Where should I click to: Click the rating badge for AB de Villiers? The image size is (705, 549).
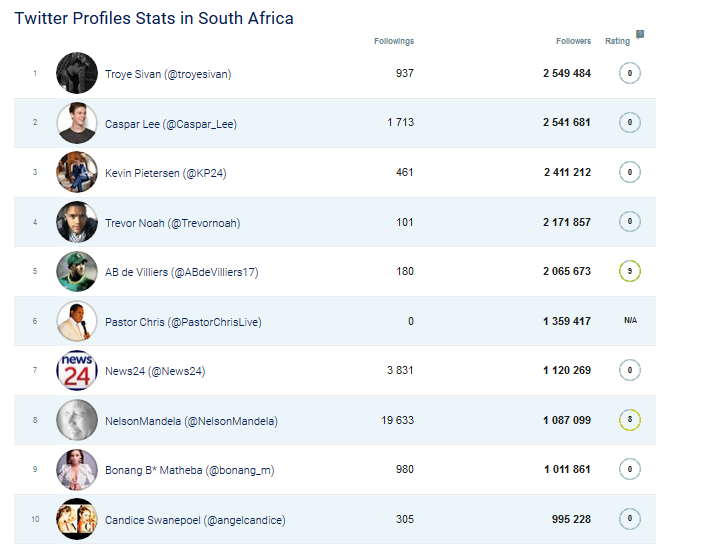[629, 271]
